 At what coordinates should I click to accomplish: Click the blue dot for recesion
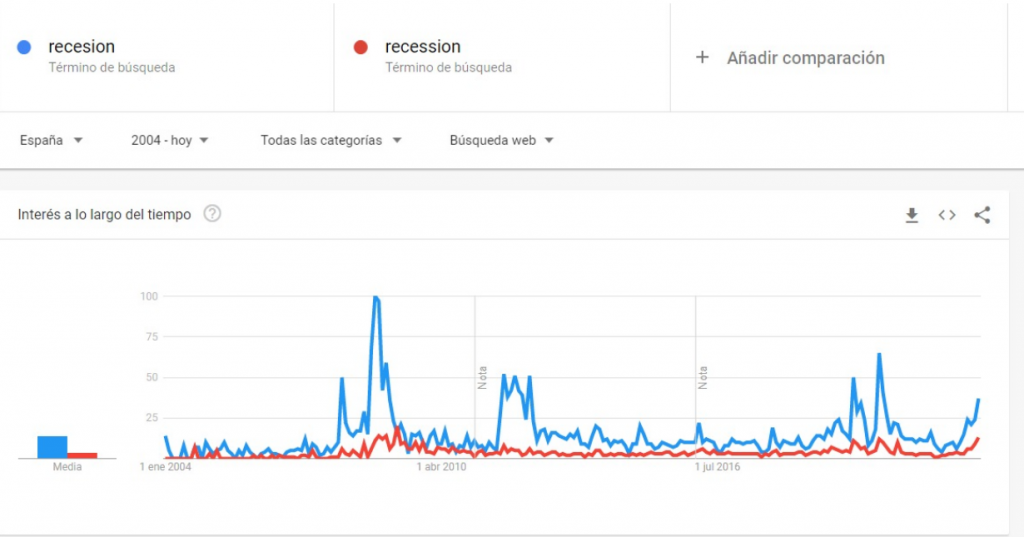point(25,47)
